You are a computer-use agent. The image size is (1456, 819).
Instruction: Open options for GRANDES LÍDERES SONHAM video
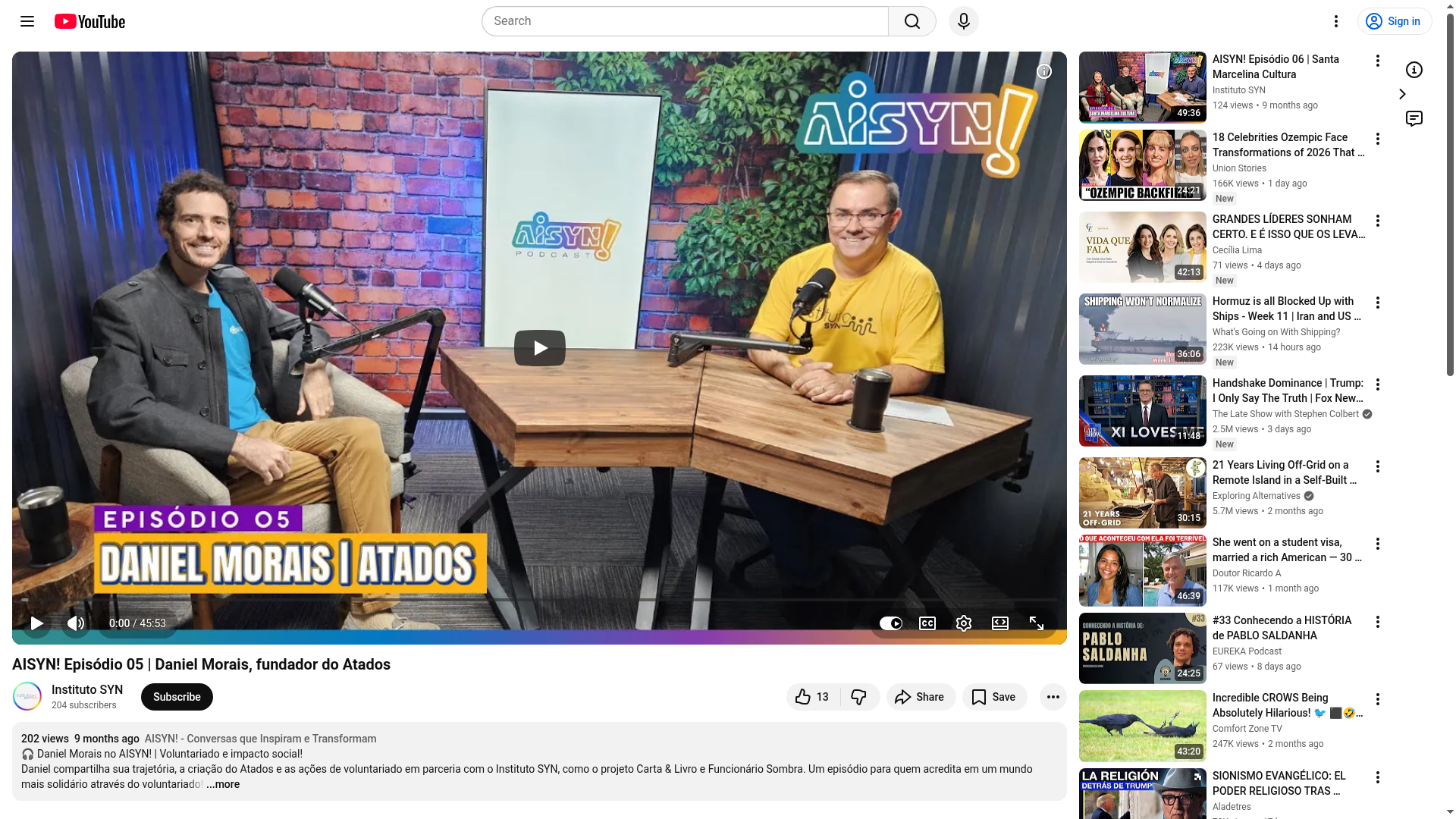point(1378,221)
